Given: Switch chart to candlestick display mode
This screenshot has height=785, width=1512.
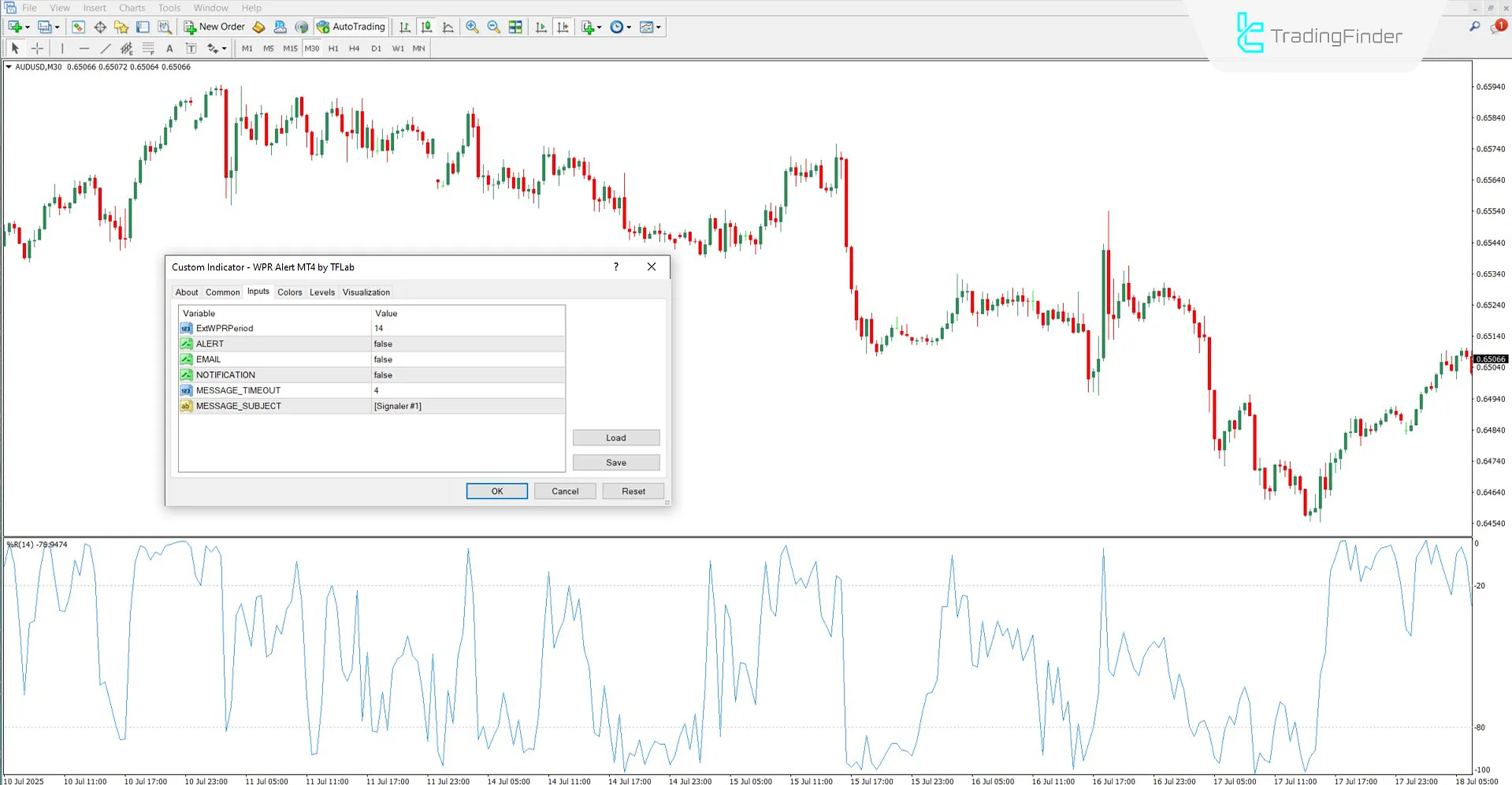Looking at the screenshot, I should (x=425, y=26).
